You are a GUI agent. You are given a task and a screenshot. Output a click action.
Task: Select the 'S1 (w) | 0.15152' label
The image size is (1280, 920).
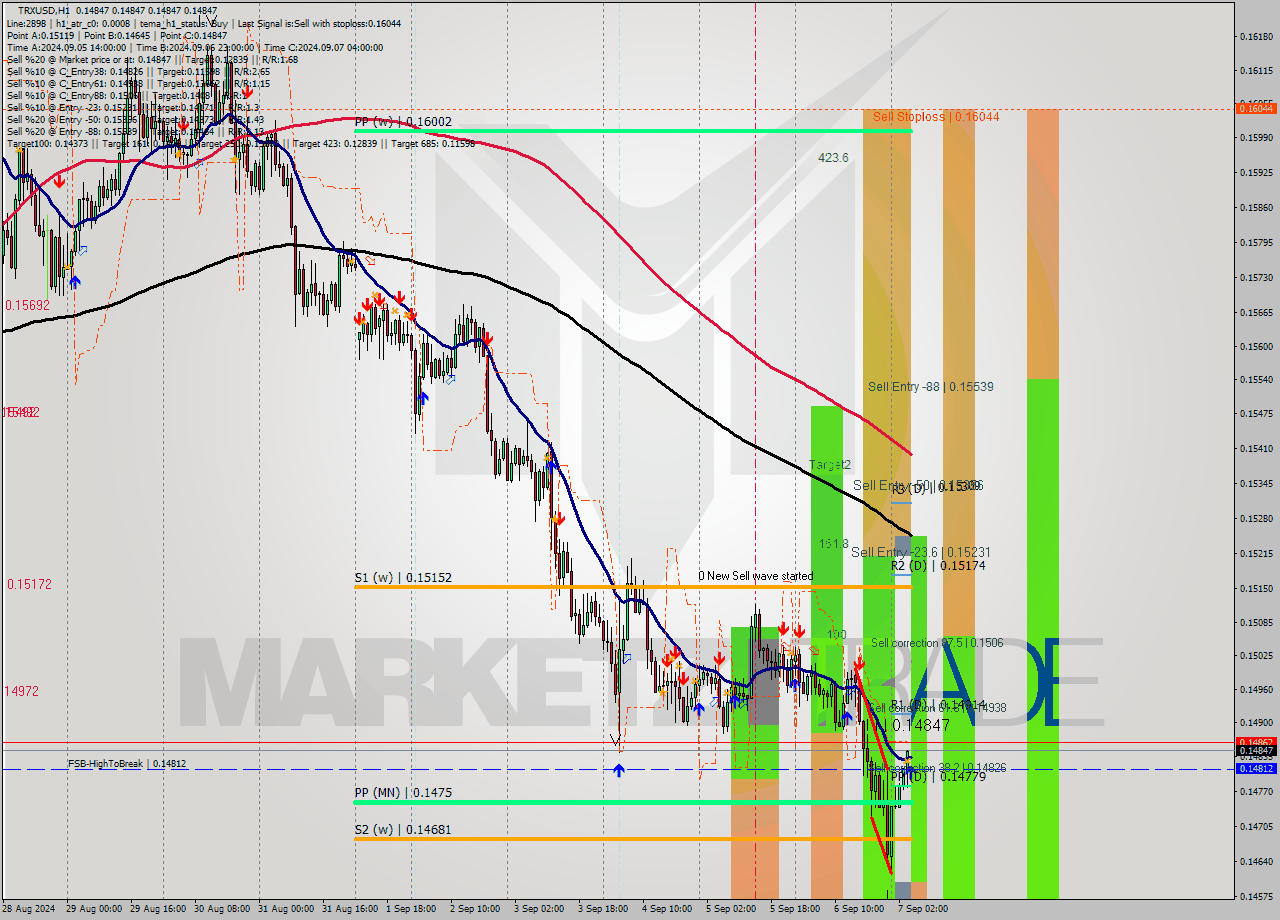[403, 578]
